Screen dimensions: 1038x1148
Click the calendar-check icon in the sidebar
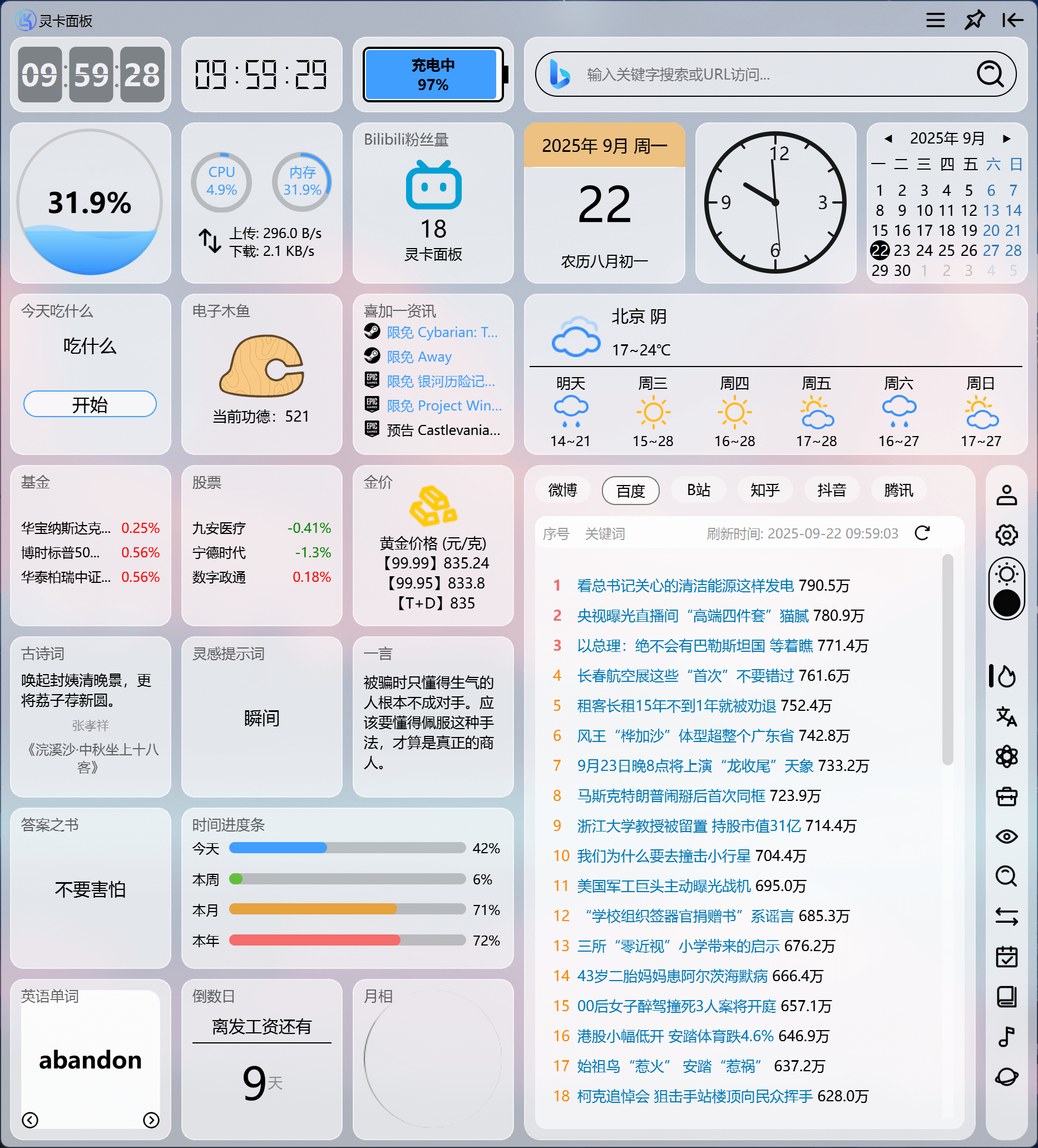point(1007,956)
